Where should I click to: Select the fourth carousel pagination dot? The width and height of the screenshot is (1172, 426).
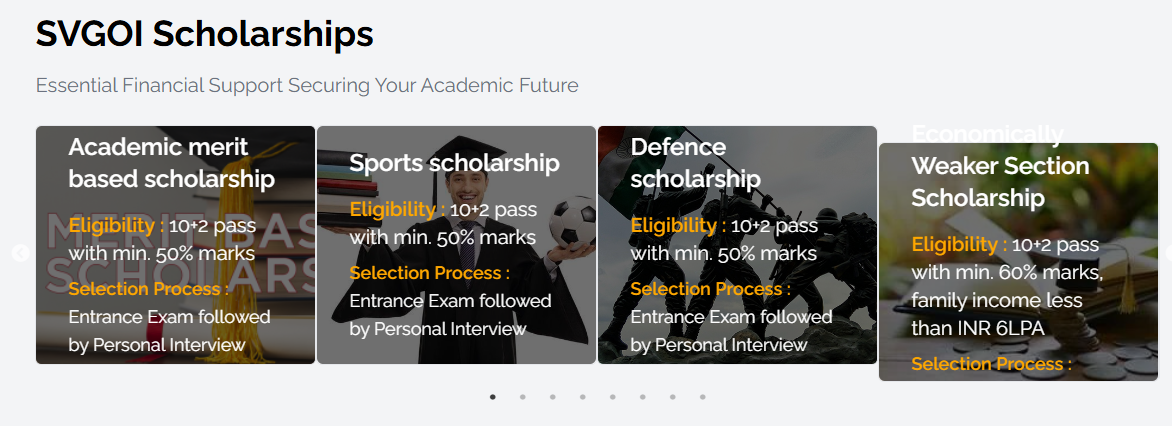click(583, 397)
